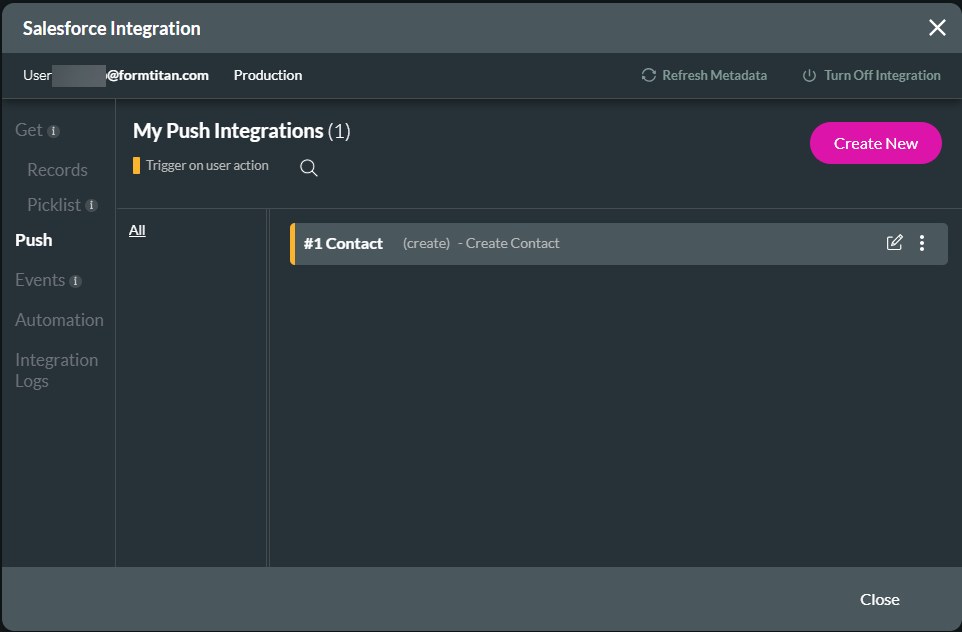Click the Create New button
The width and height of the screenshot is (962, 632).
coord(875,143)
